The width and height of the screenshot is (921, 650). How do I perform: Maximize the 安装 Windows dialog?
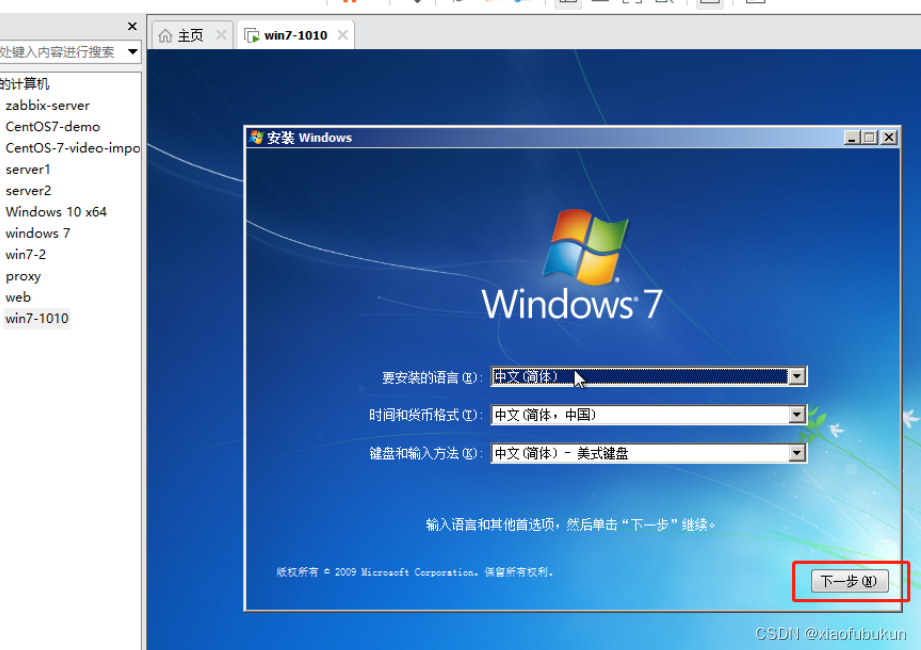(870, 137)
